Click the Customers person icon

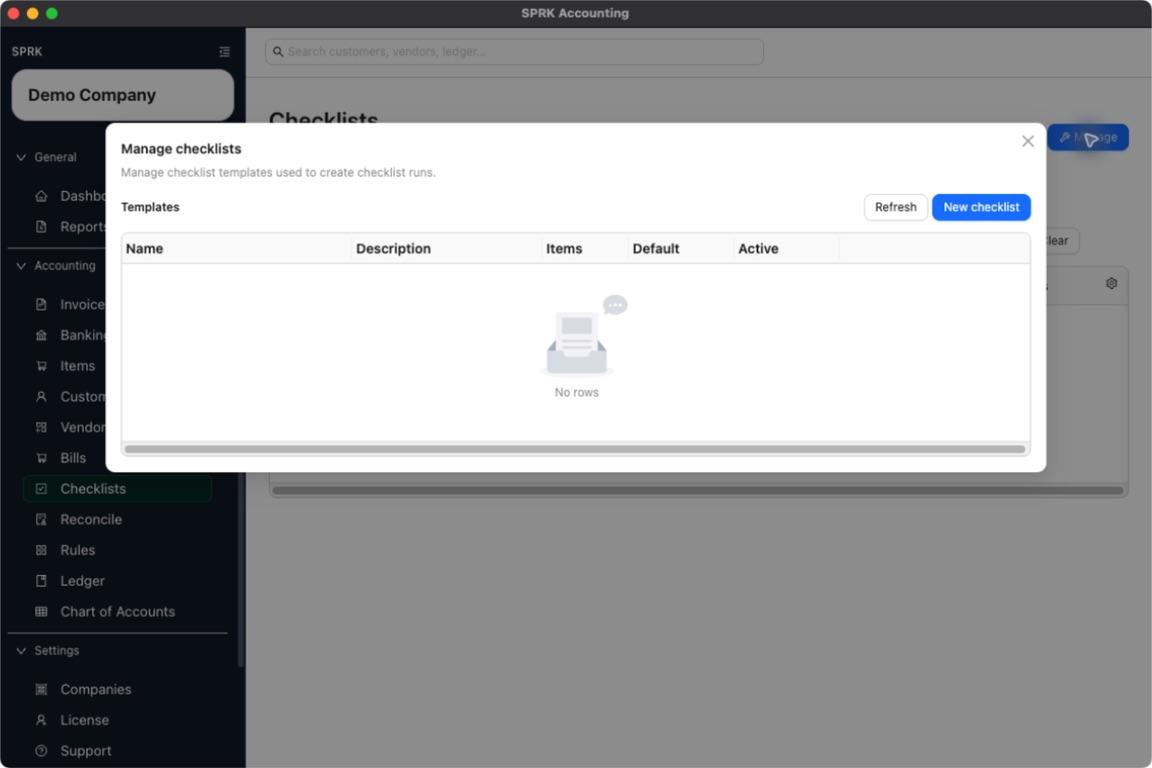[x=41, y=397]
